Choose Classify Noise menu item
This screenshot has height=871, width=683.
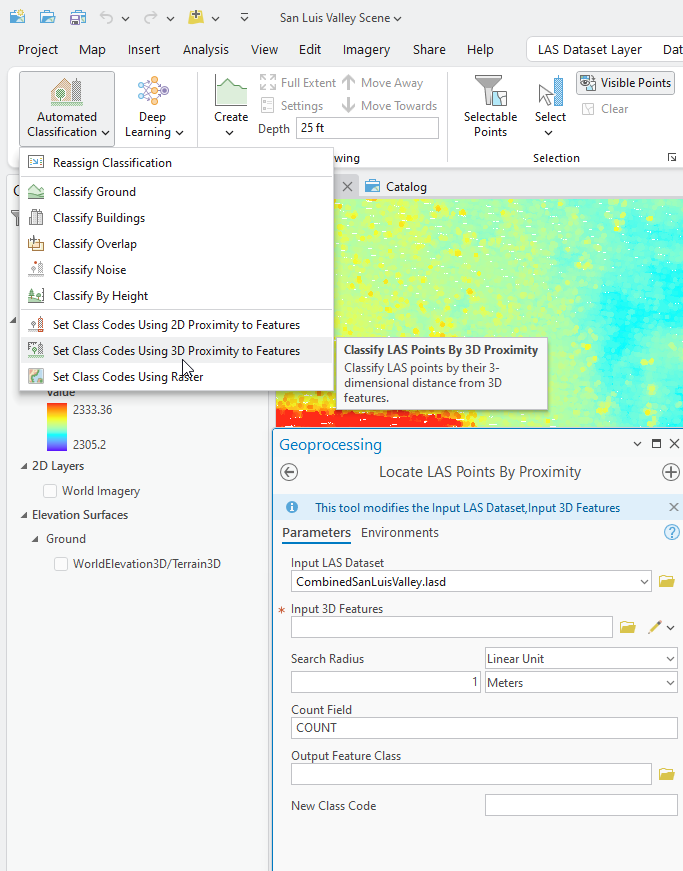pos(177,270)
